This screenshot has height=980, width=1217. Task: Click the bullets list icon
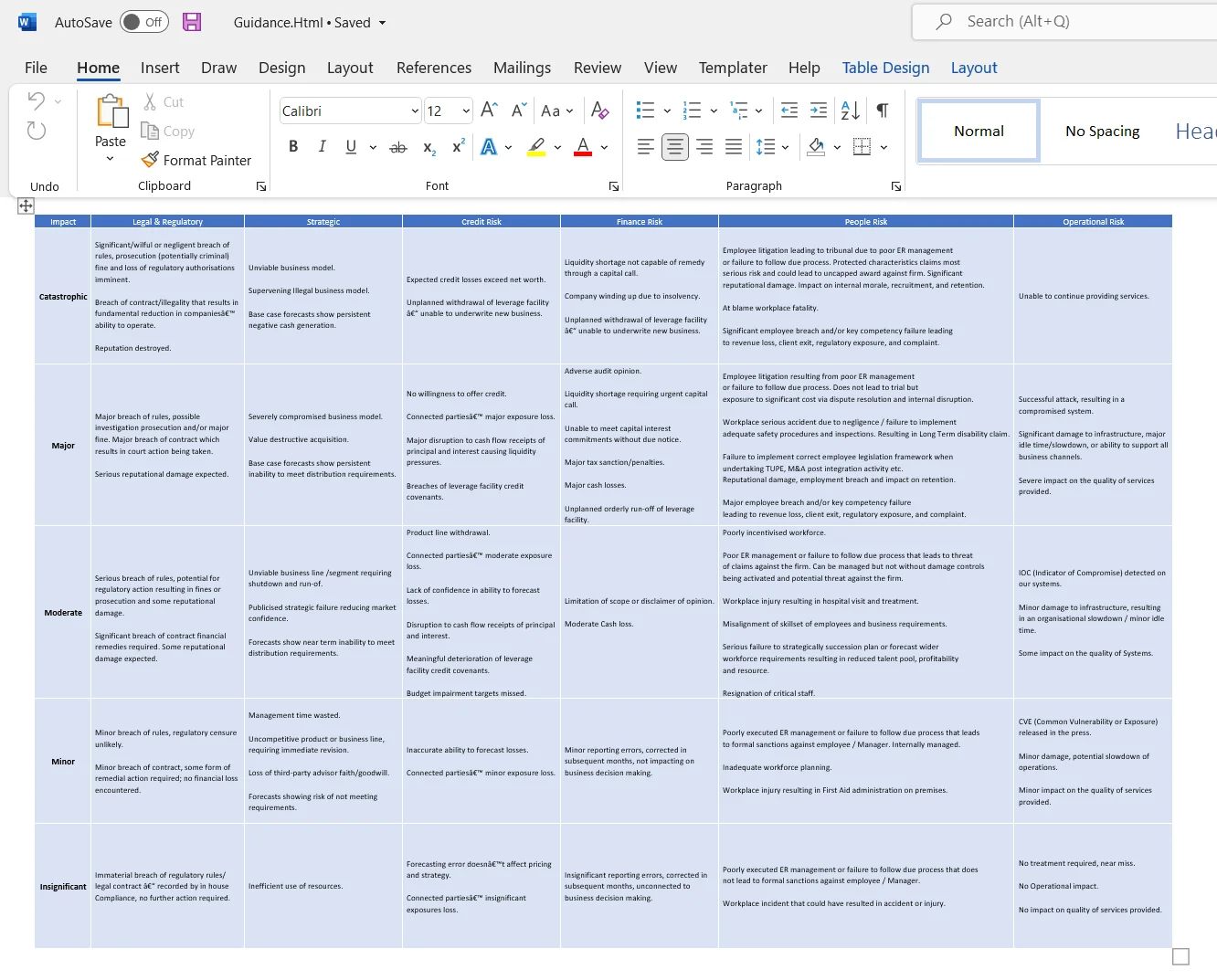[x=645, y=111]
